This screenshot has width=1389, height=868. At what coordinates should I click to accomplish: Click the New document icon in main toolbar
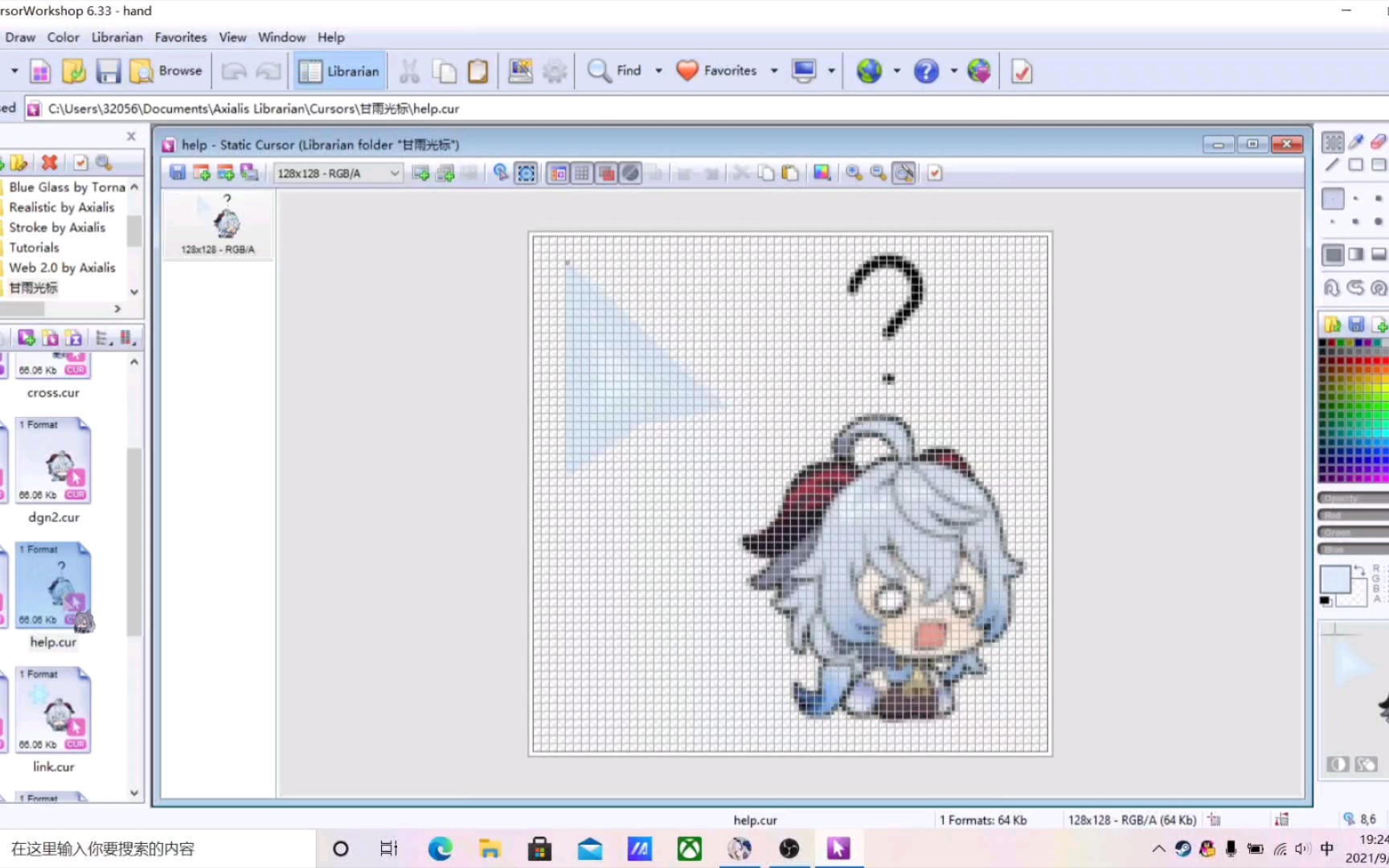tap(40, 72)
